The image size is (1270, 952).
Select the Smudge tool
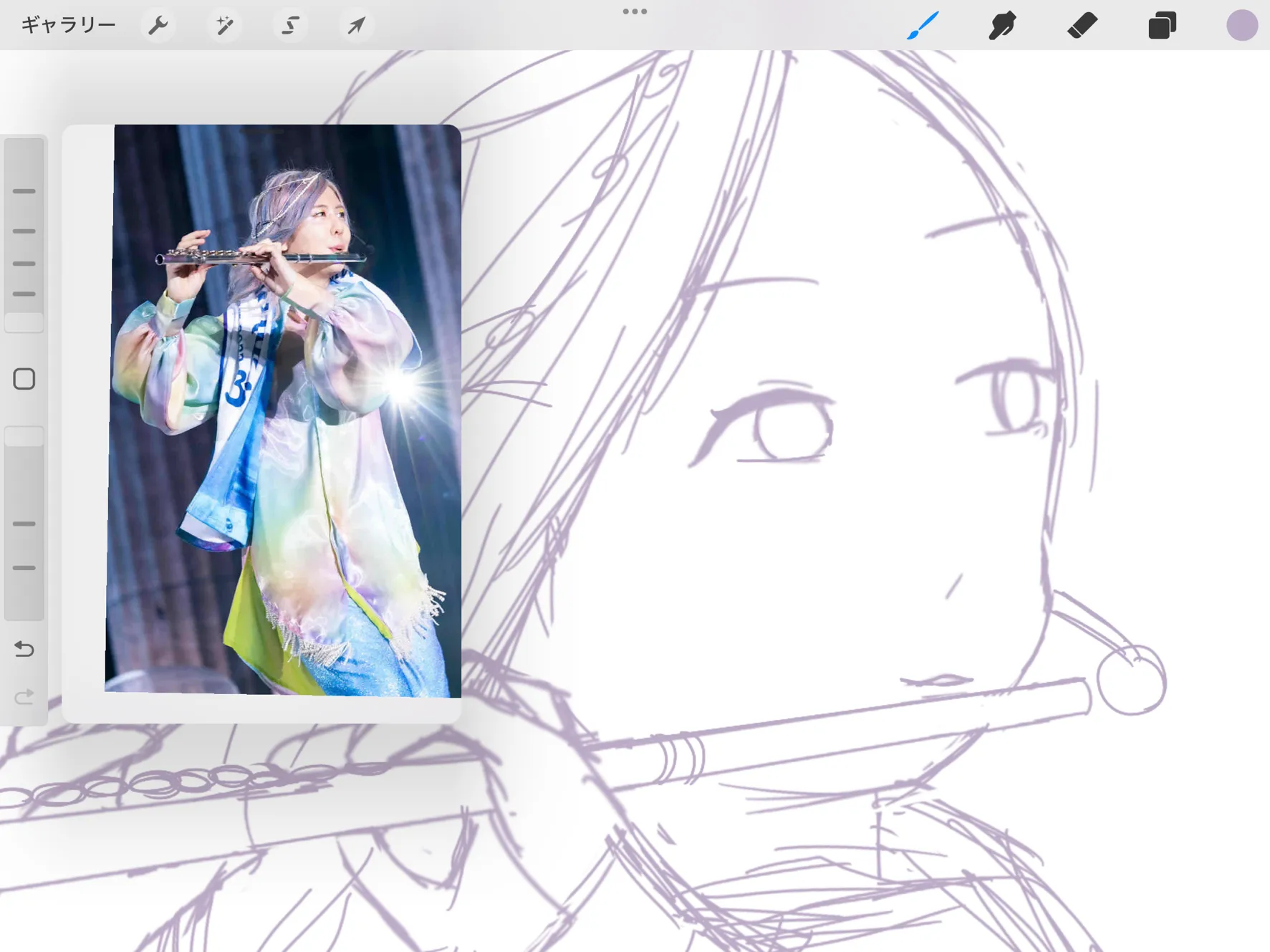(x=1002, y=25)
